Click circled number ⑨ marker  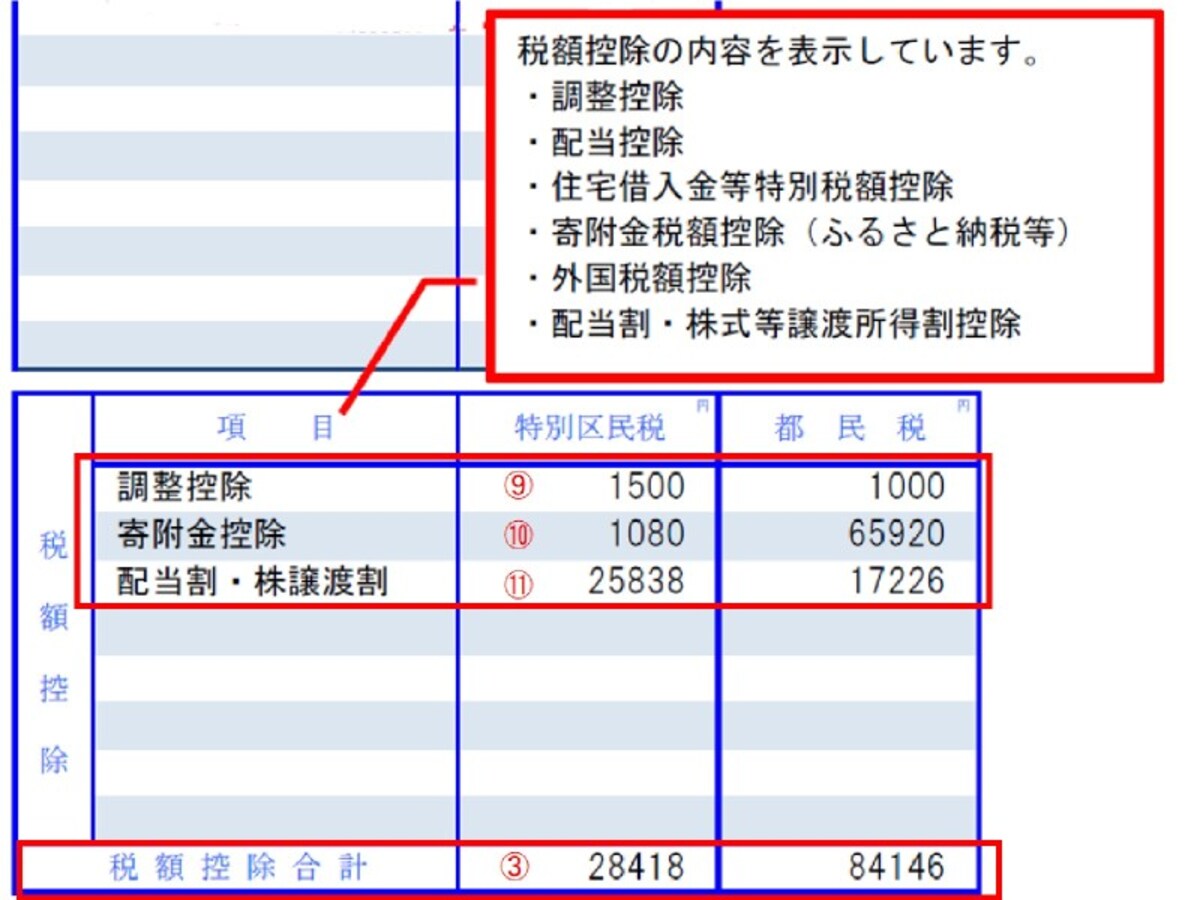519,486
